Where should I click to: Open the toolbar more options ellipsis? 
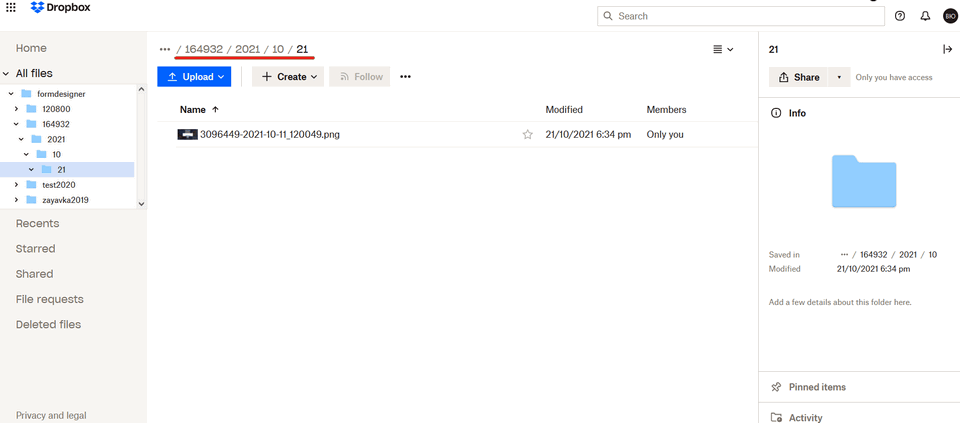[x=405, y=76]
